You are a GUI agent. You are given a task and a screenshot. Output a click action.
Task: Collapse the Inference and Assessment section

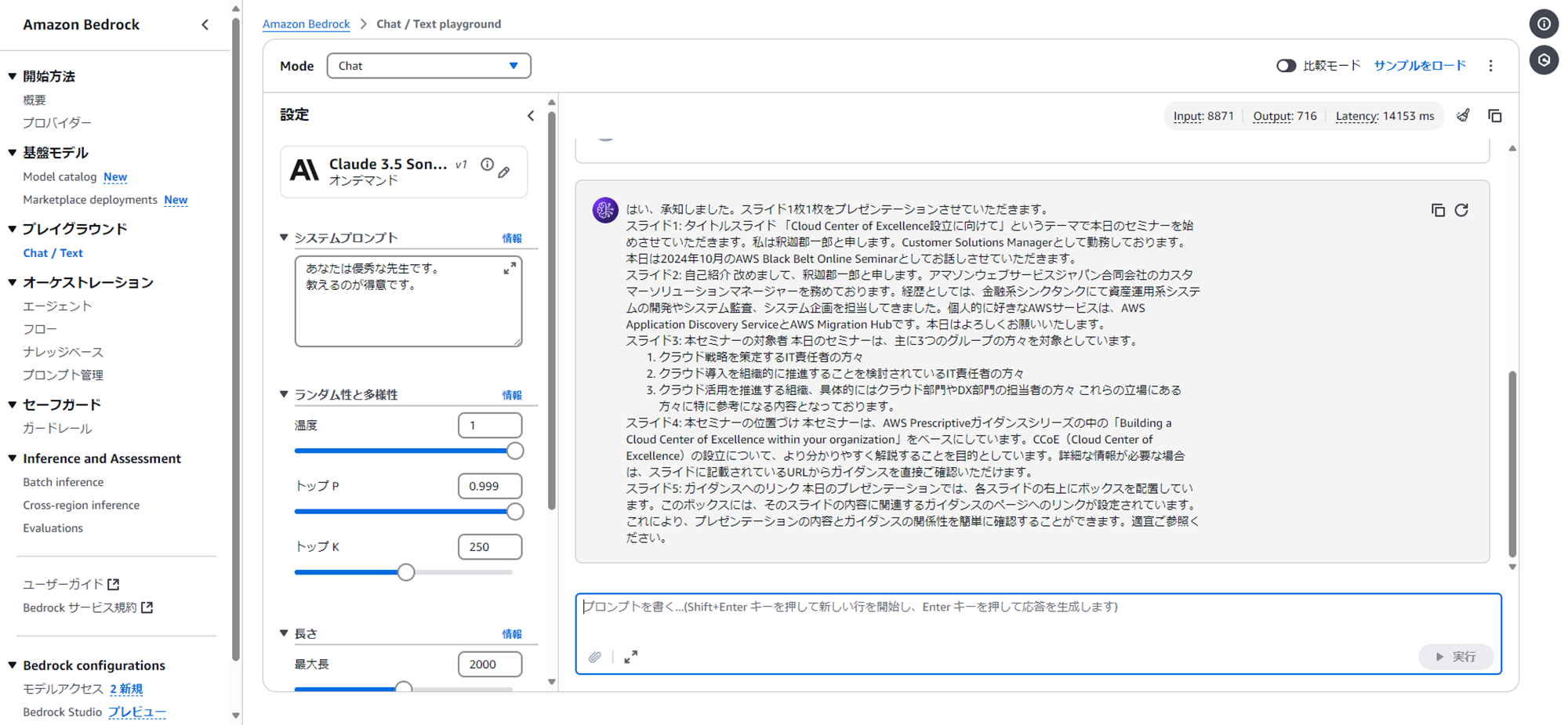tap(13, 459)
